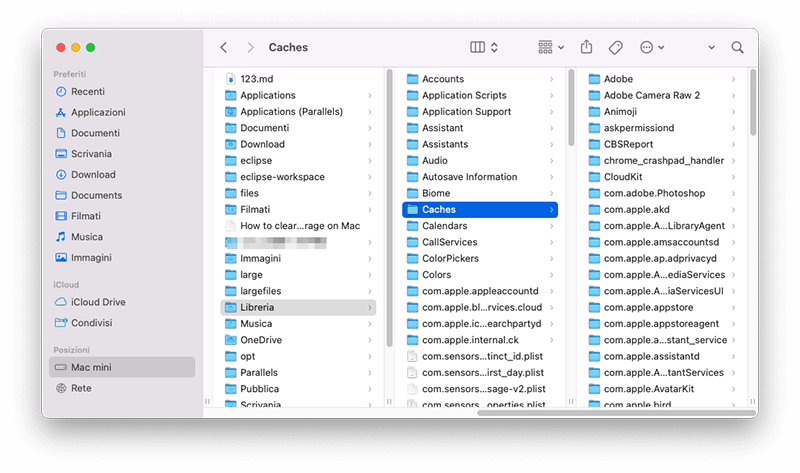Select the largefiles folder

(x=298, y=291)
